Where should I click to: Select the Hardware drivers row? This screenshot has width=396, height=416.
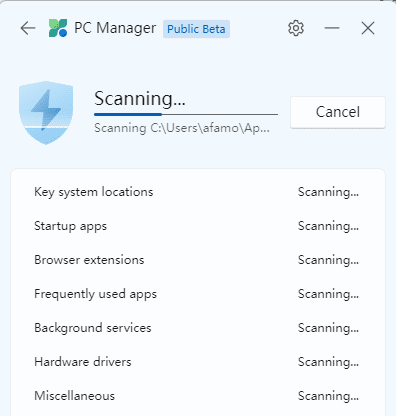pos(198,362)
